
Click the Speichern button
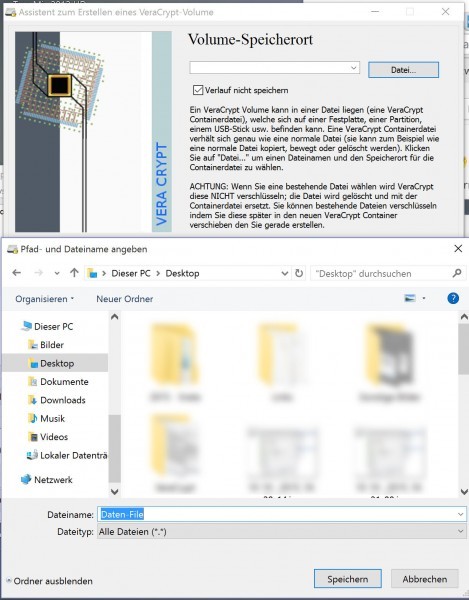(x=348, y=579)
